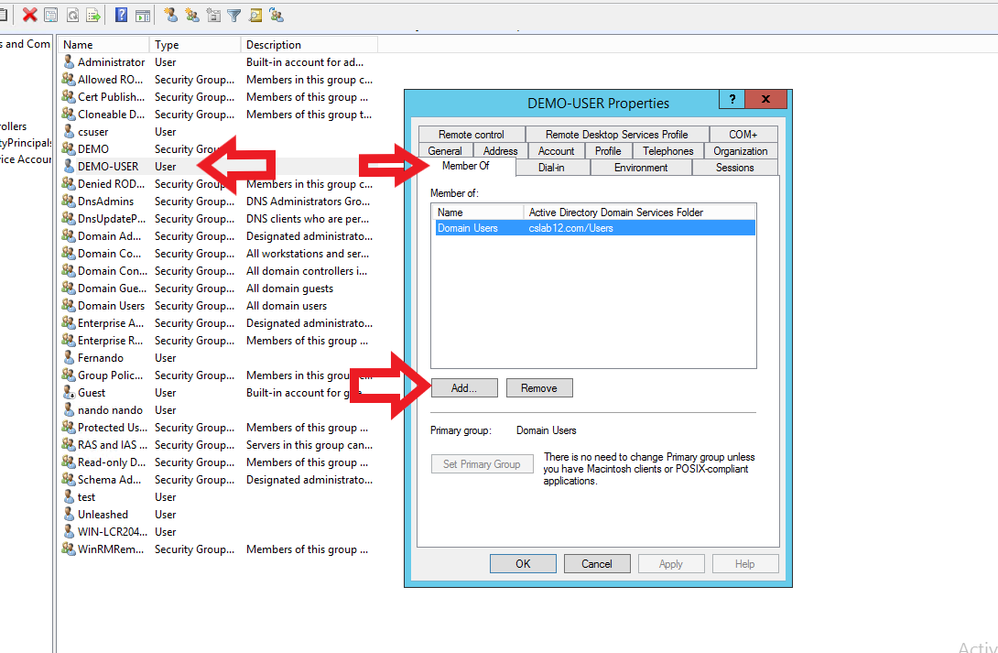Switch to the Remote control tab
This screenshot has height=653, width=998.
471,134
